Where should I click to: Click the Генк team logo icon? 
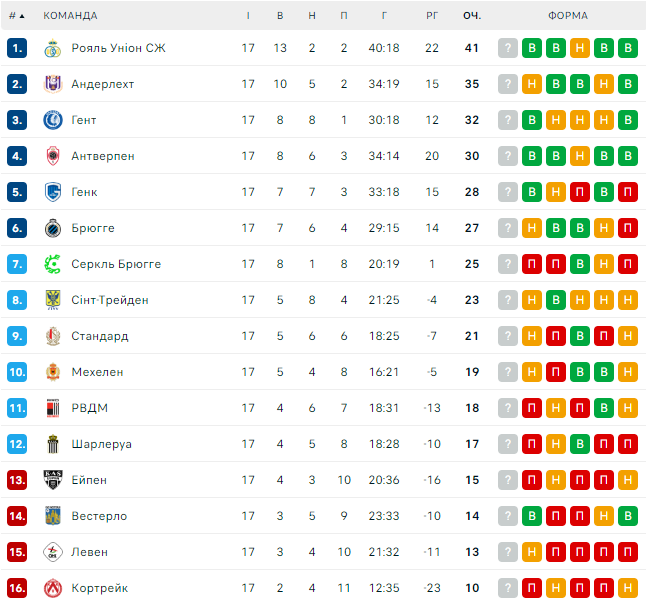(x=53, y=192)
